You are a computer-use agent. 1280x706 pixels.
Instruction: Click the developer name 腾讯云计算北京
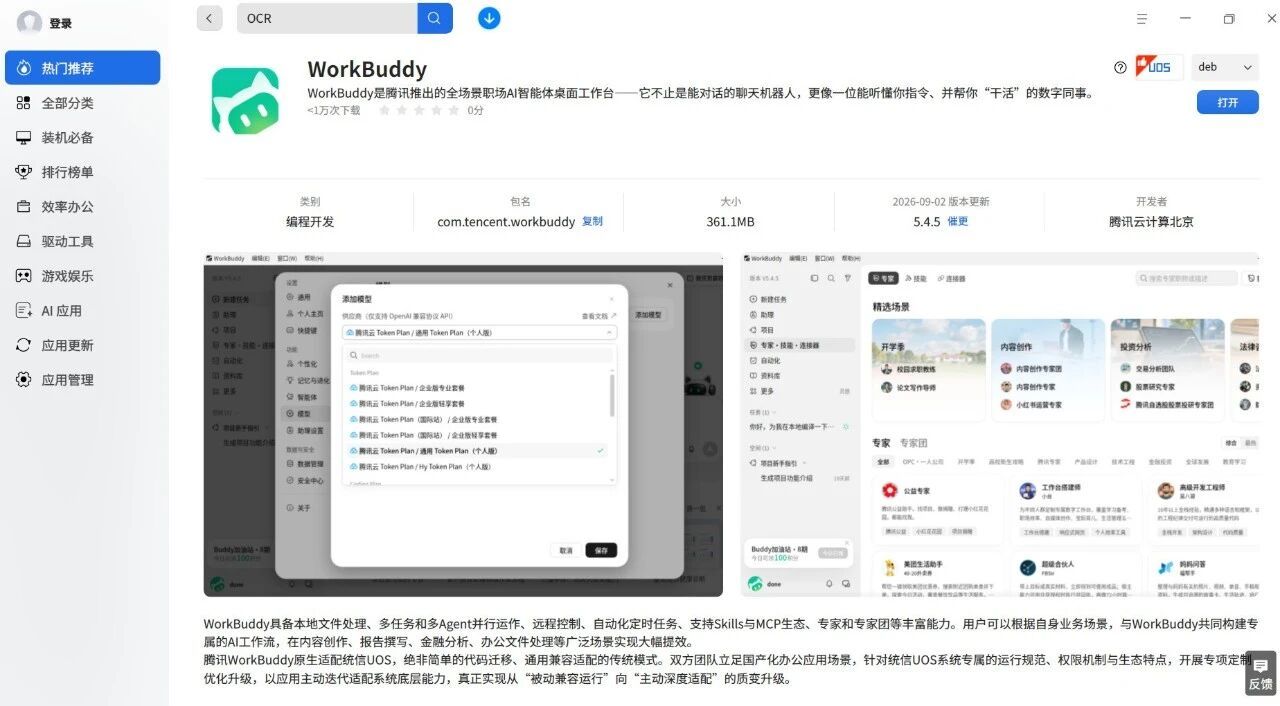[1151, 222]
